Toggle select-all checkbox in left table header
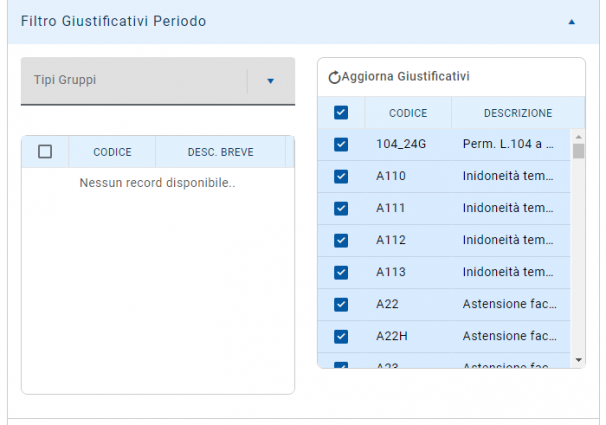This screenshot has height=425, width=606. (x=45, y=152)
